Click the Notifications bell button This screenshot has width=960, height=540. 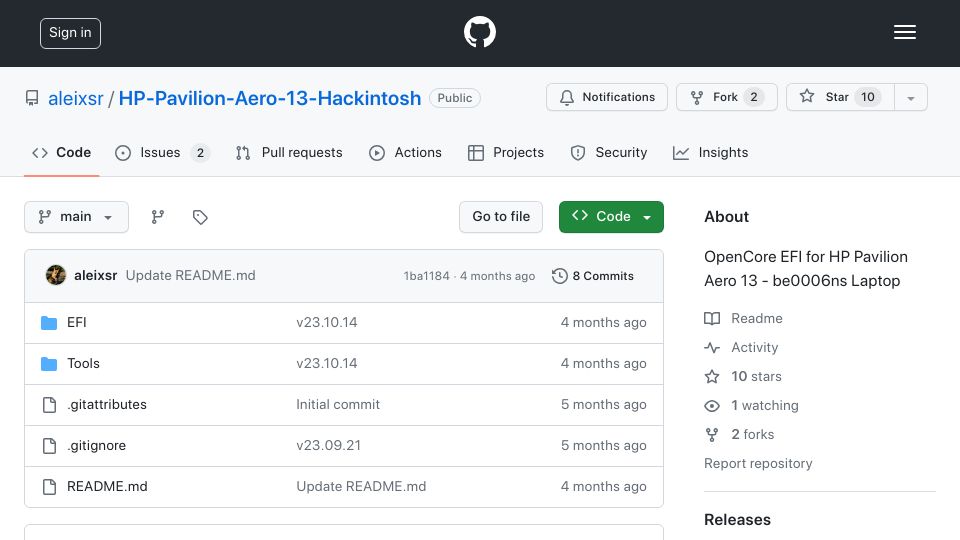[607, 97]
